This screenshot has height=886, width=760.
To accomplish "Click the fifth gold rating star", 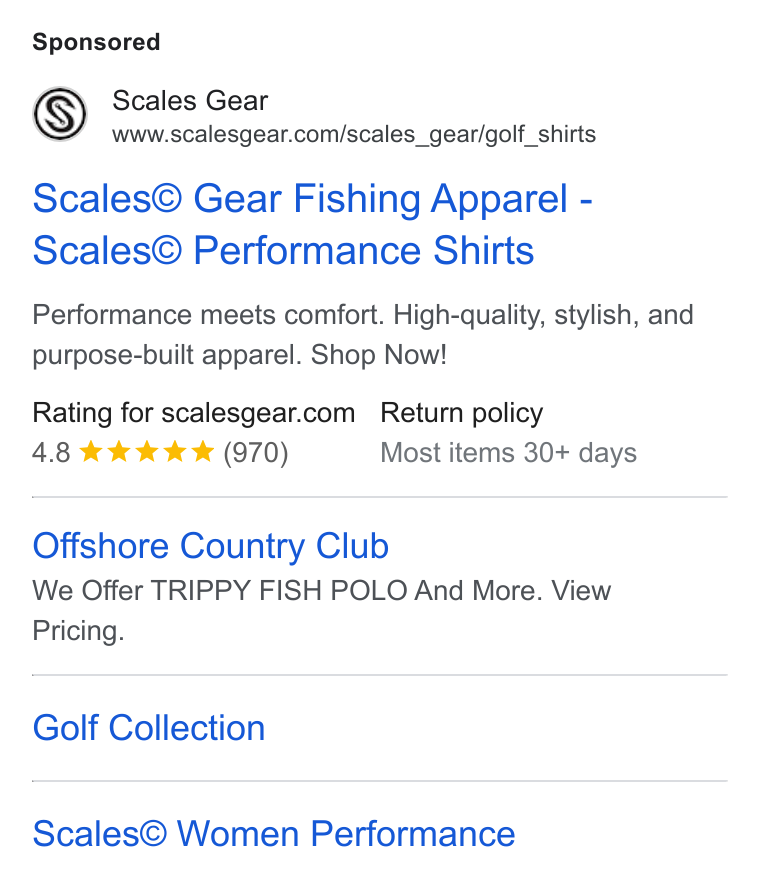I will click(x=202, y=452).
